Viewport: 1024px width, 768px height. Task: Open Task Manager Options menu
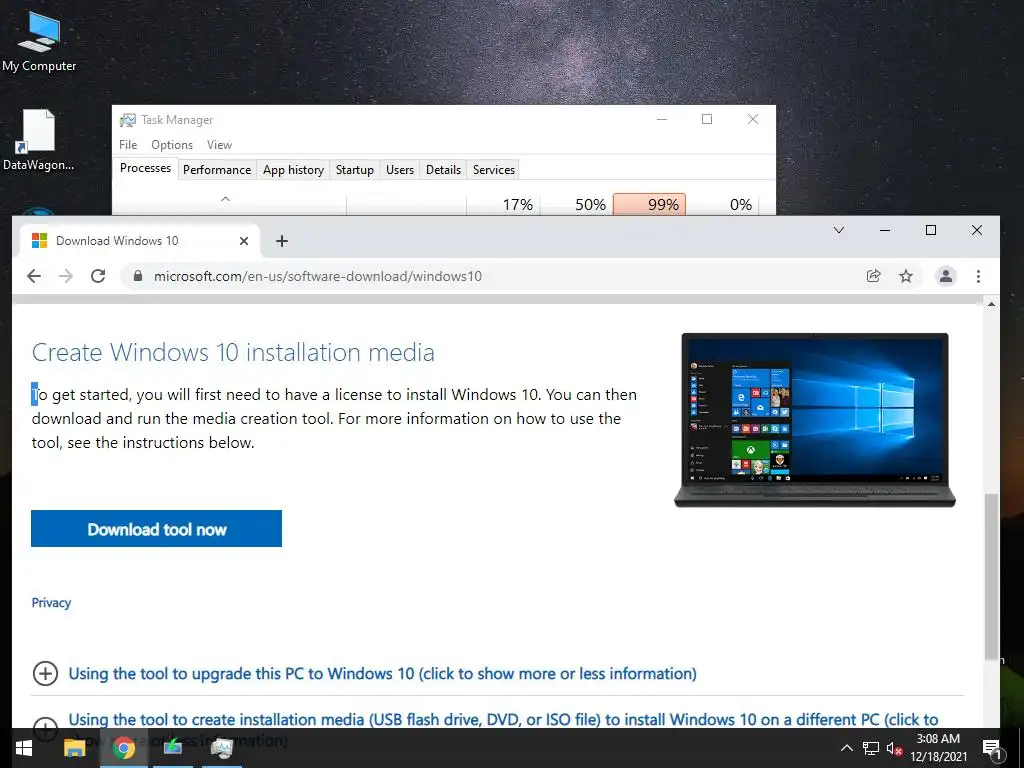172,145
